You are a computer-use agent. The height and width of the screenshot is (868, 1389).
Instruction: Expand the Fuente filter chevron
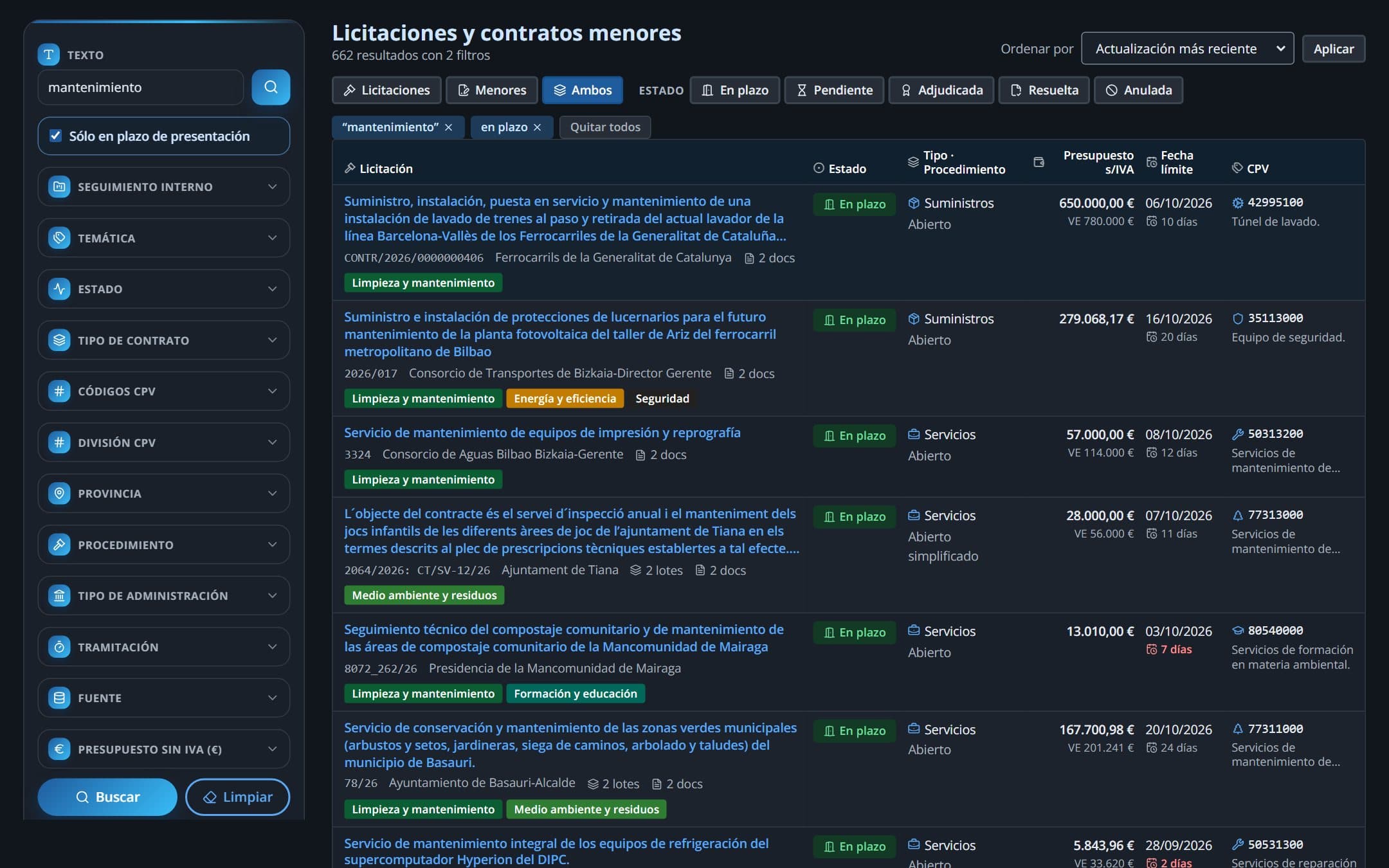(x=273, y=698)
